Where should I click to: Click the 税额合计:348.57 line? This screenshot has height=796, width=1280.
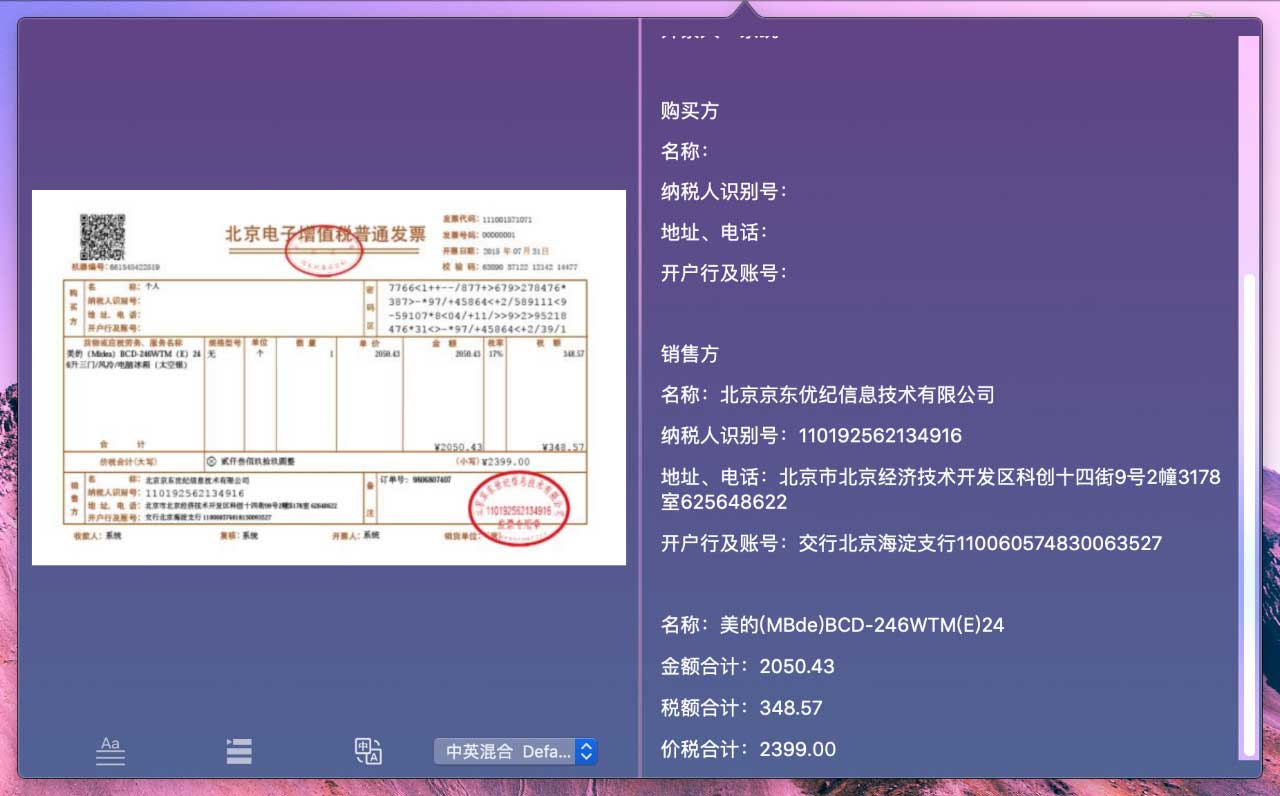click(x=741, y=708)
